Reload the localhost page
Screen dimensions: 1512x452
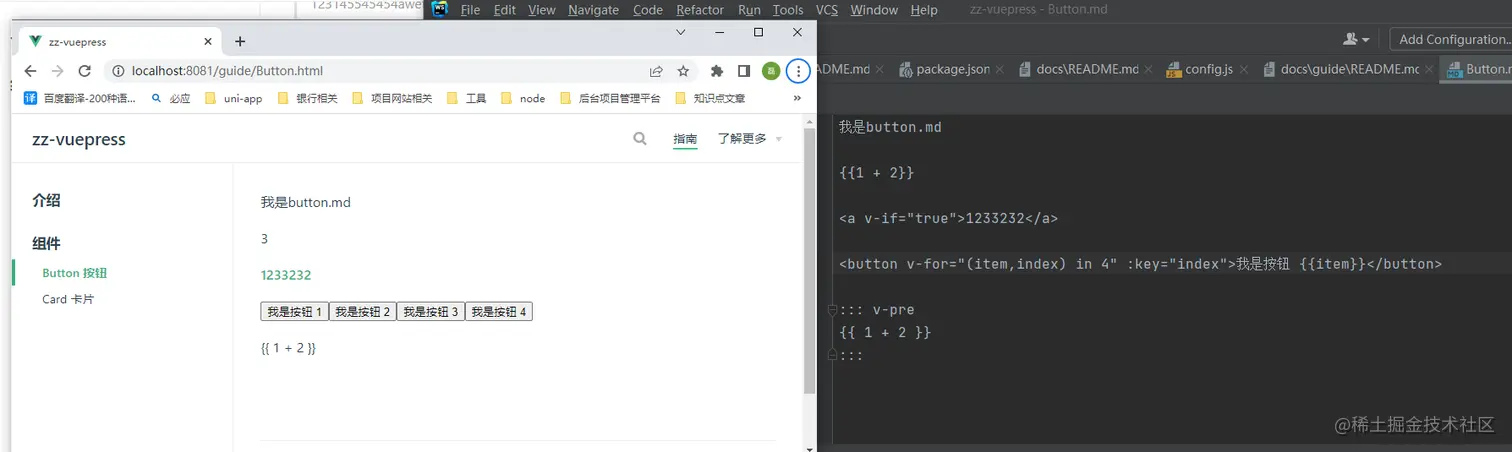point(85,71)
